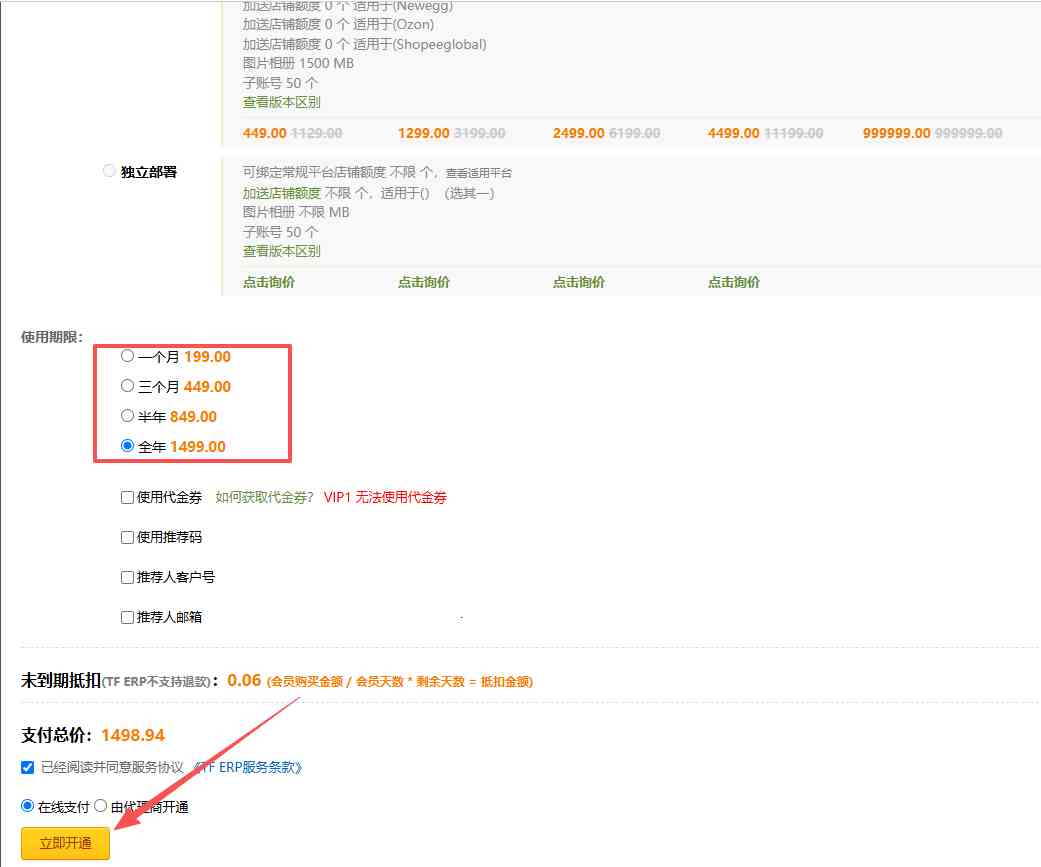Choose the 独立部署 deployment option
The image size is (1041, 867).
pos(110,170)
